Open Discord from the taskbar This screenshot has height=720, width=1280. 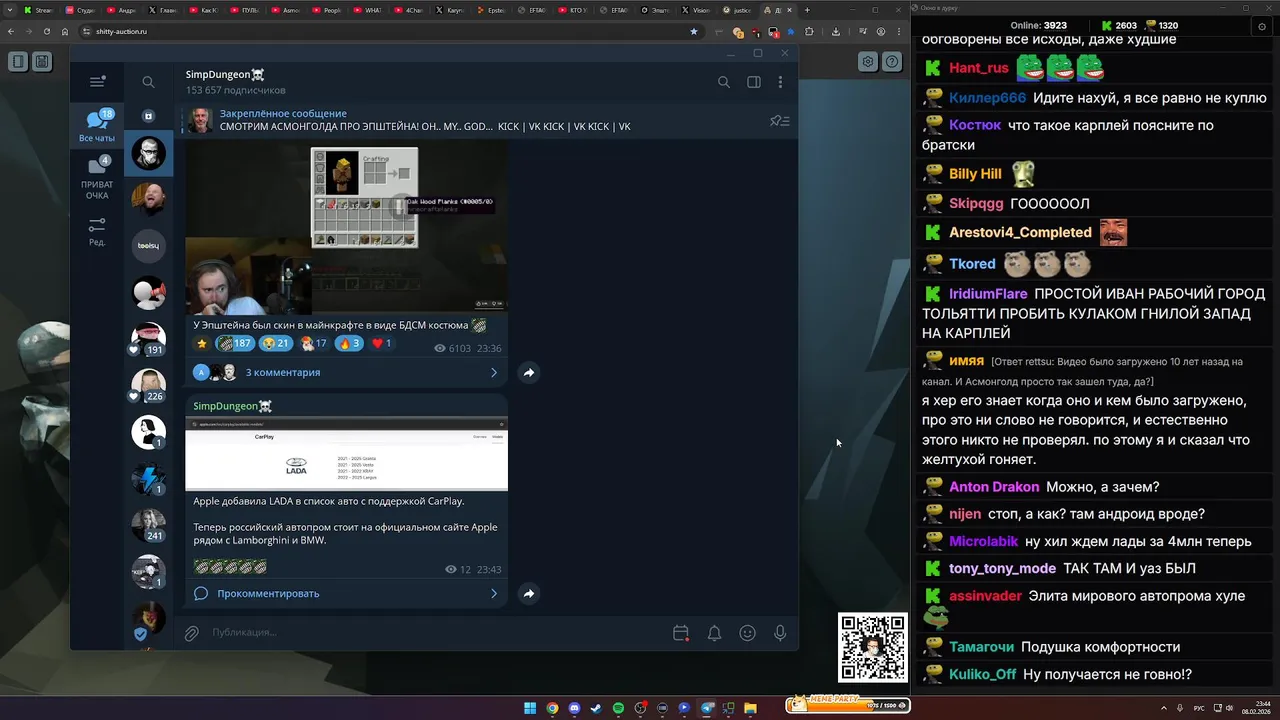(574, 708)
